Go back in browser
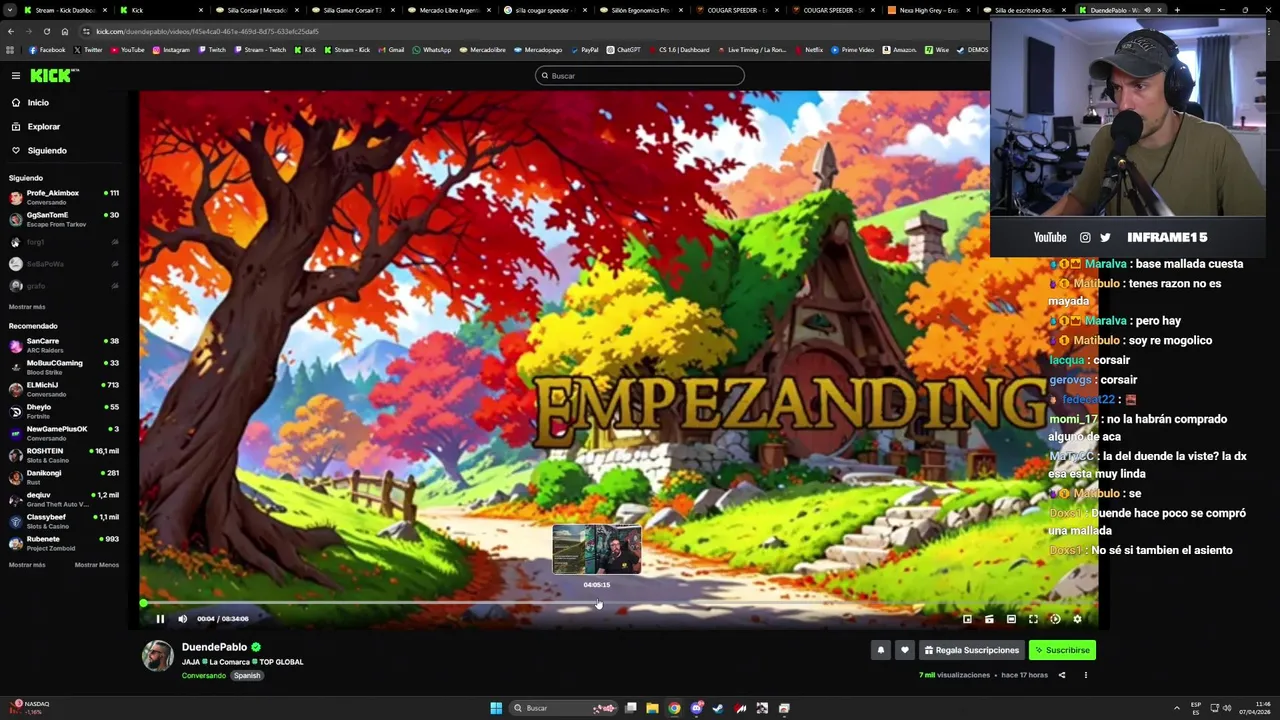This screenshot has height=720, width=1280. pos(10,31)
